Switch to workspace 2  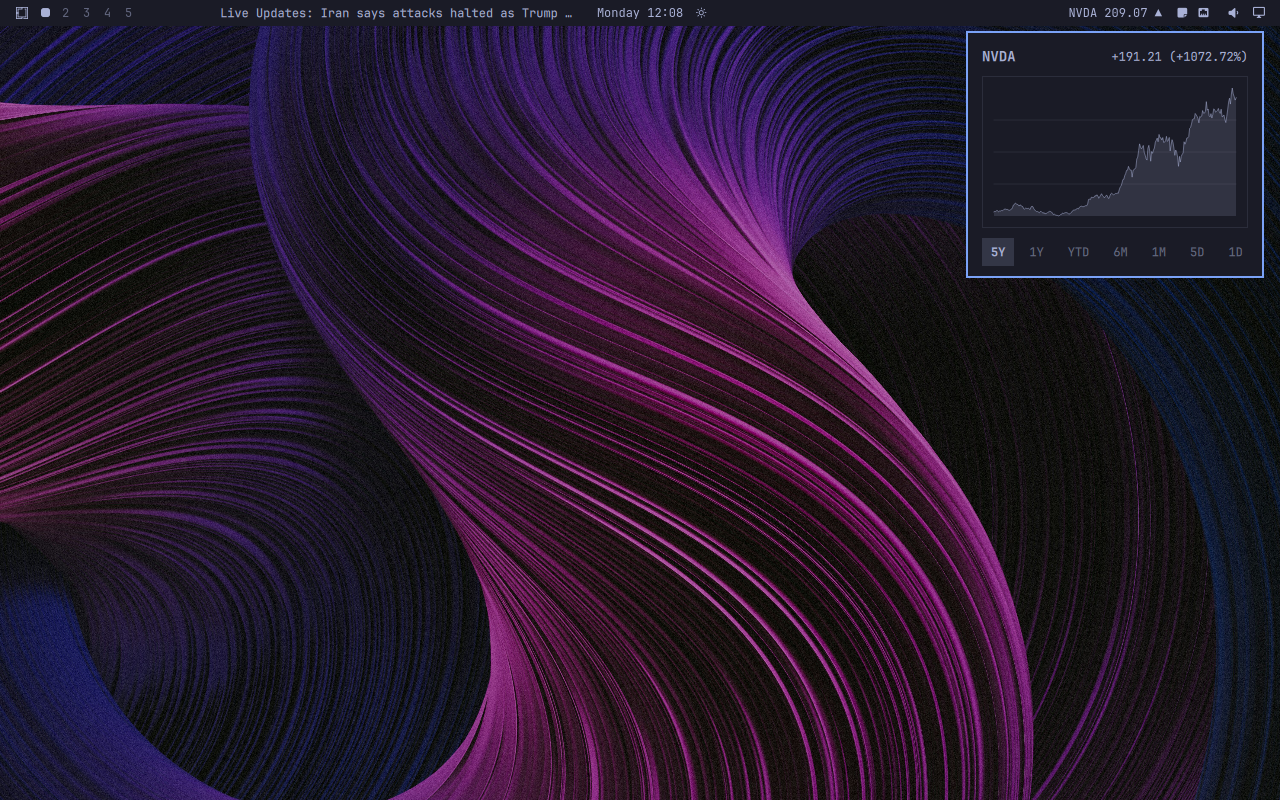pos(66,13)
